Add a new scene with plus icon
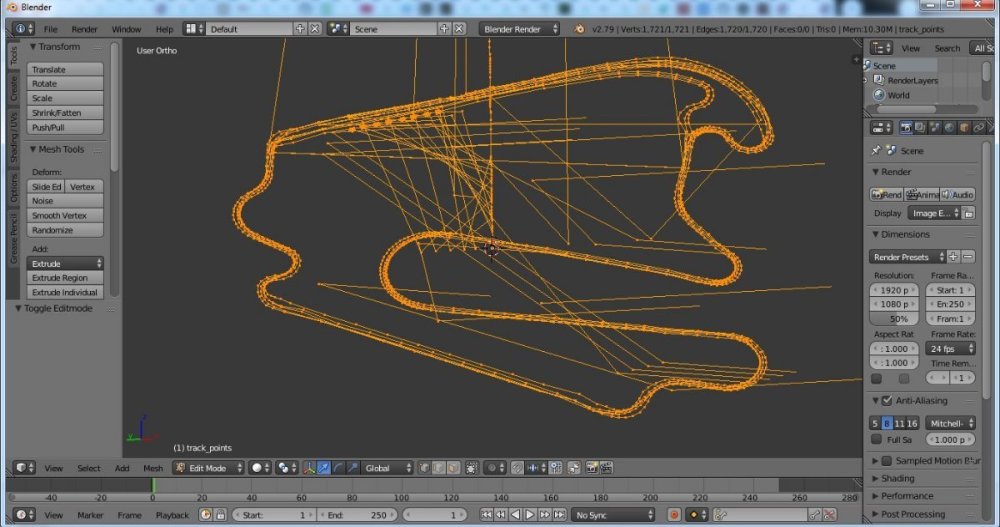 [445, 29]
